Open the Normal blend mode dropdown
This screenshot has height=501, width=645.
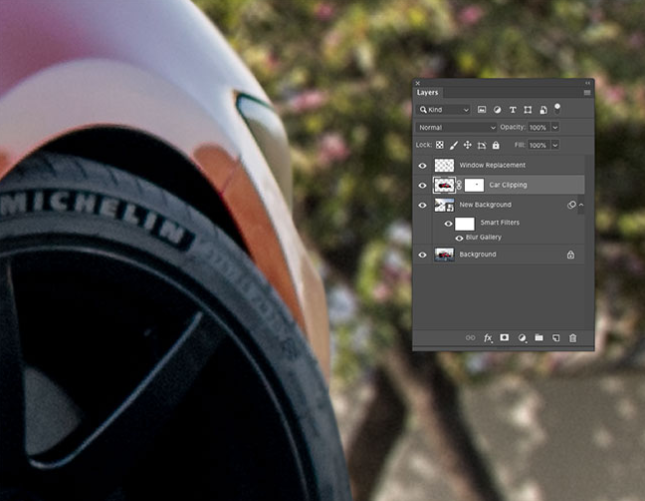pyautogui.click(x=456, y=128)
